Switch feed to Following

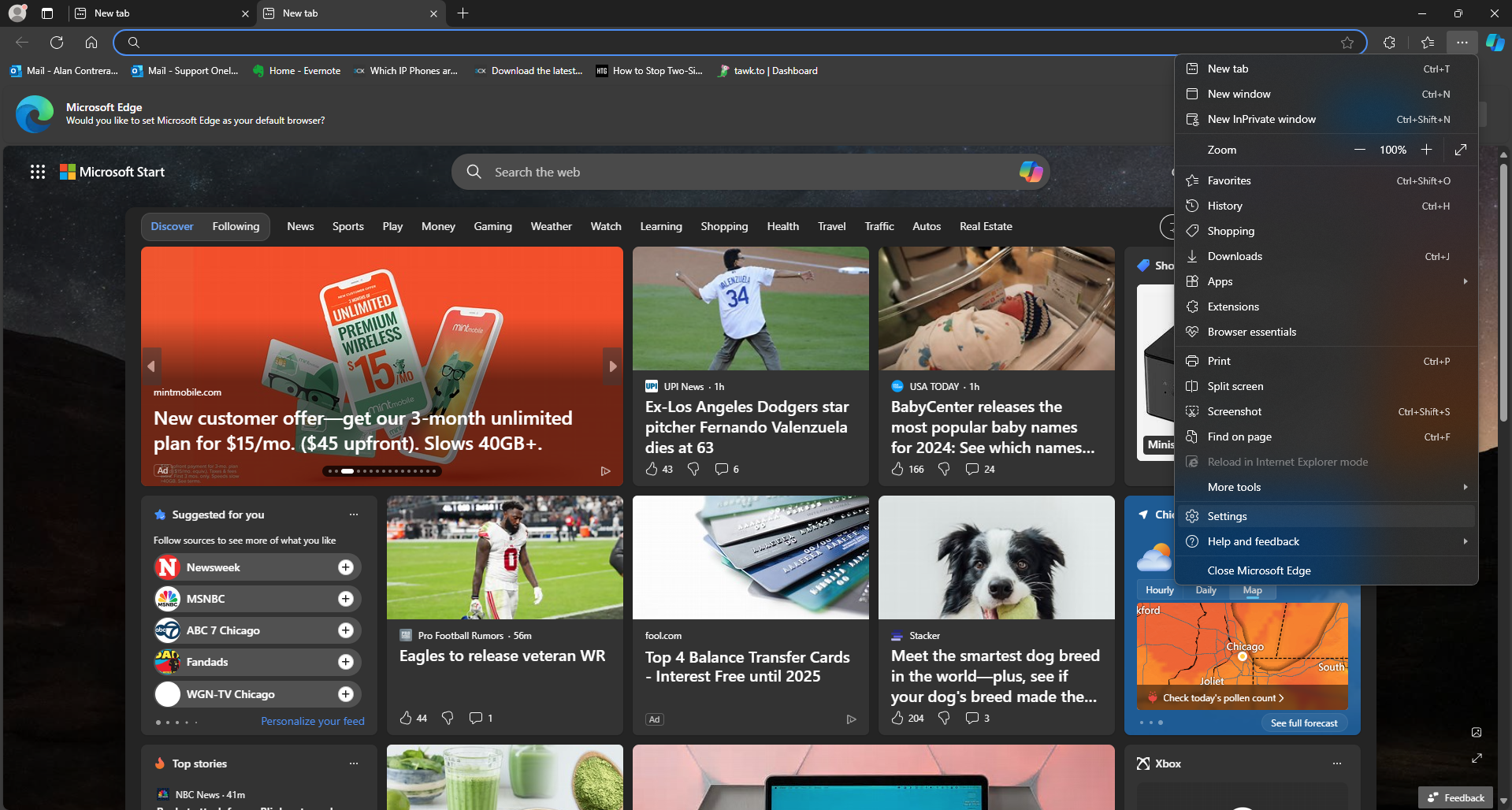[x=236, y=226]
